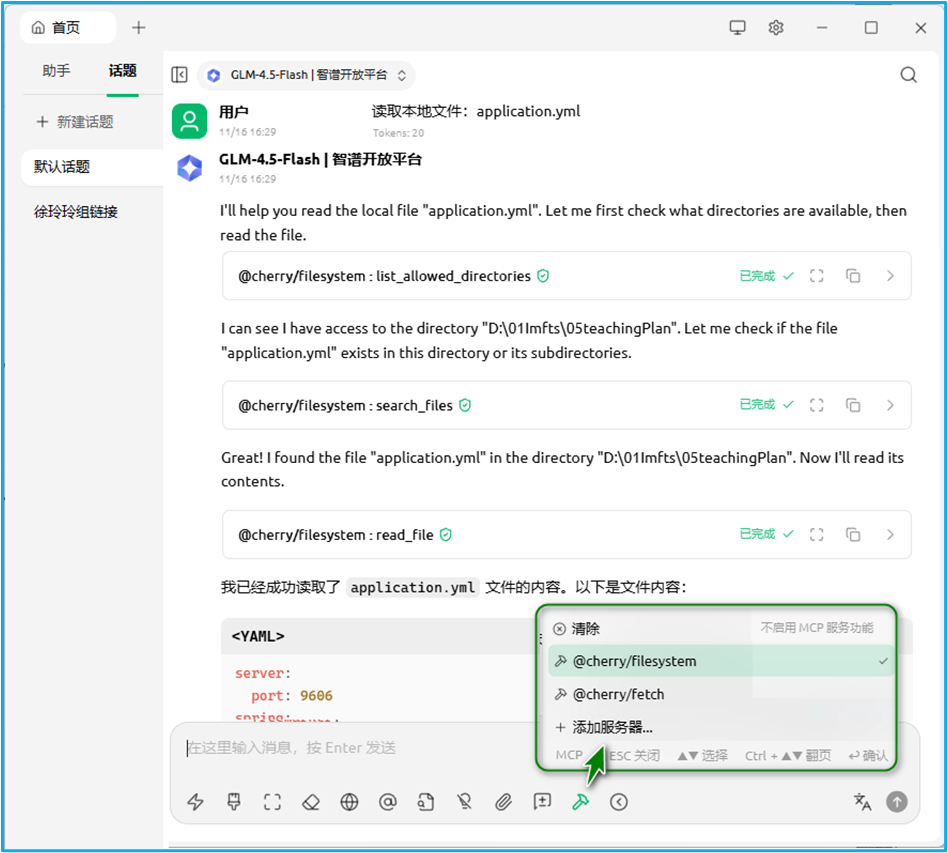The width and height of the screenshot is (948, 853).
Task: Open settings gear in title bar
Action: click(x=776, y=28)
